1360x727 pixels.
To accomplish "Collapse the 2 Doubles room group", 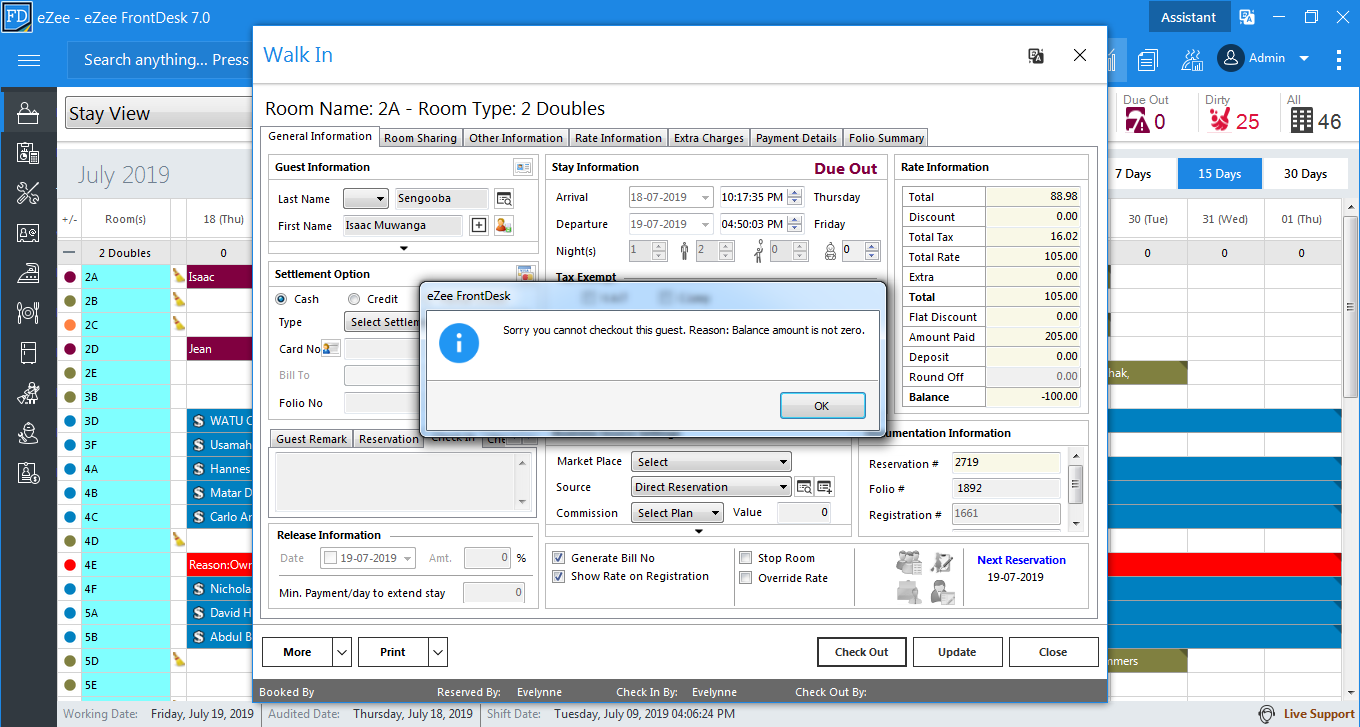I will tap(69, 253).
